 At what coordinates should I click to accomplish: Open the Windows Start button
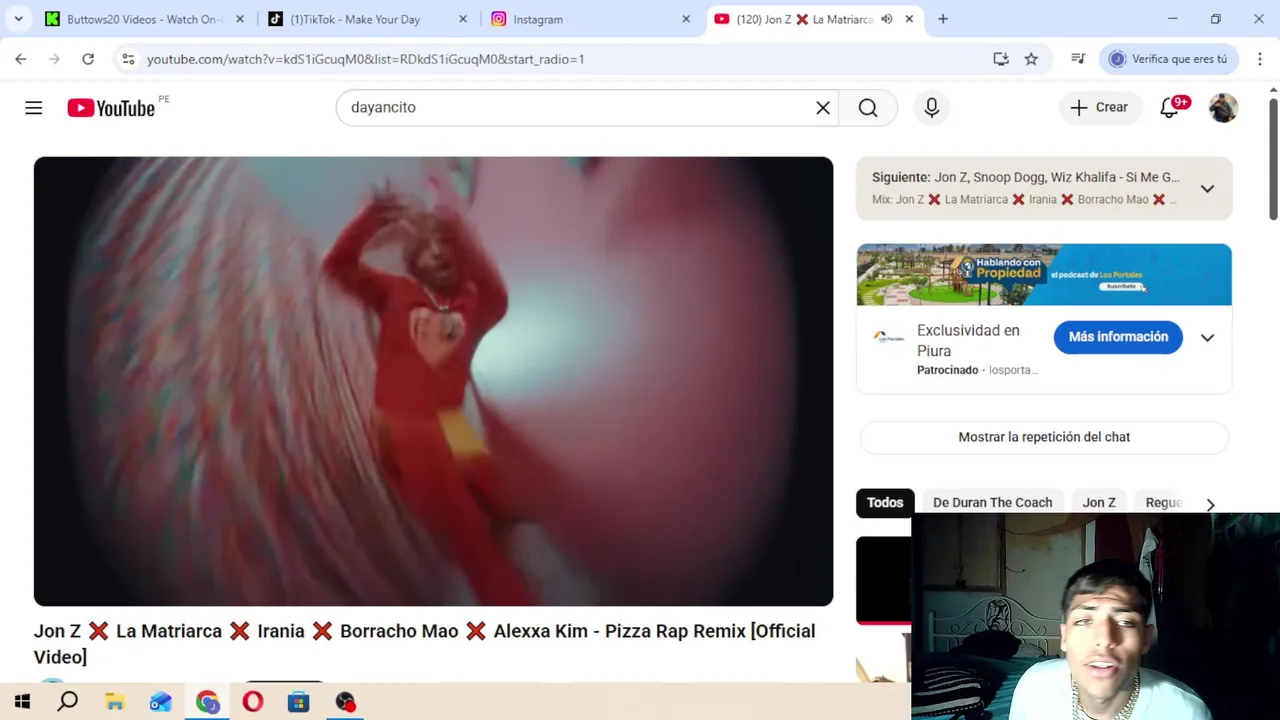pyautogui.click(x=22, y=702)
